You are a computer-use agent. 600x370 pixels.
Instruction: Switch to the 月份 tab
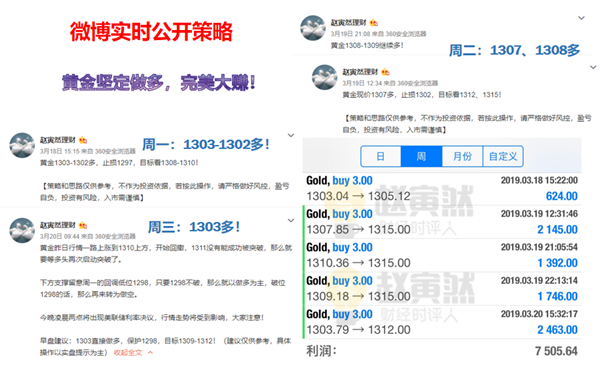point(462,156)
